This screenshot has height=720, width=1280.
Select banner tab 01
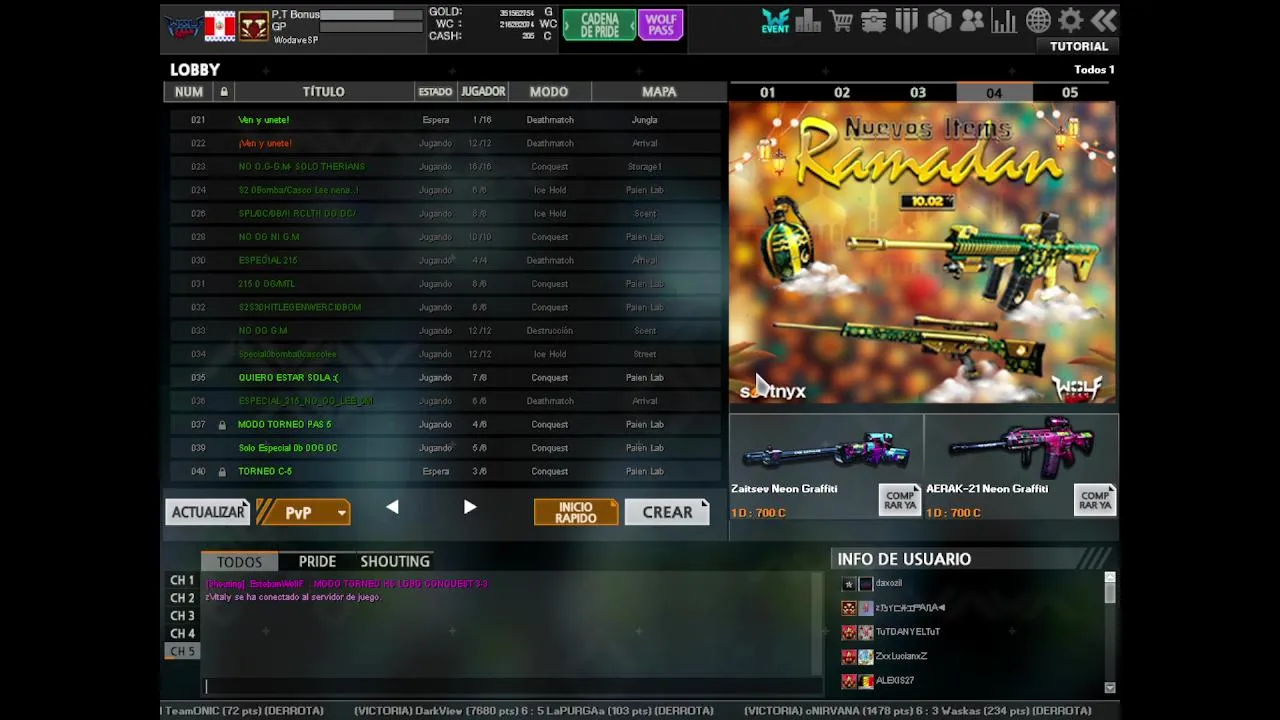point(767,92)
